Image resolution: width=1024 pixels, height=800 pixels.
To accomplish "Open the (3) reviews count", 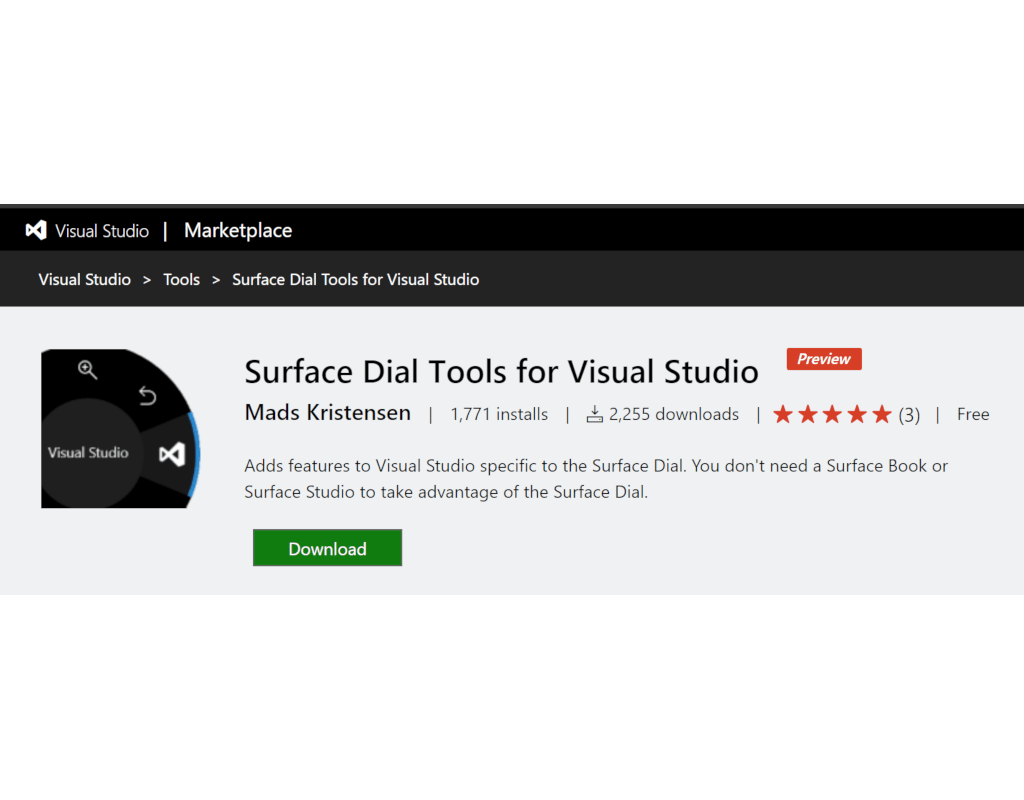I will click(909, 415).
